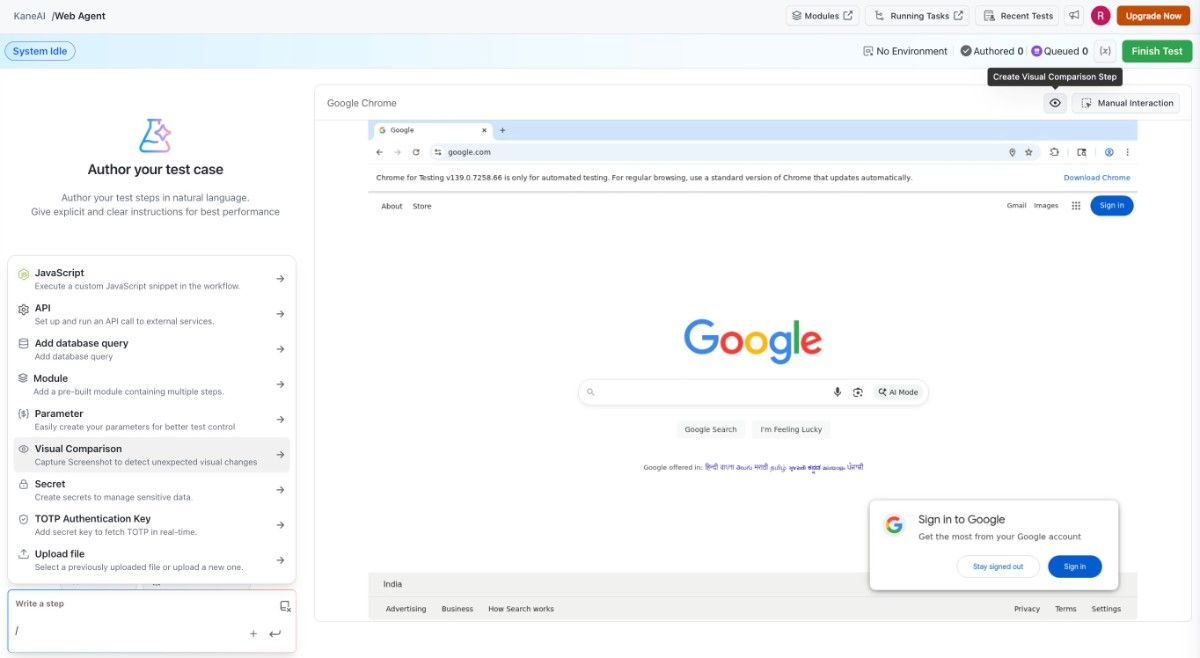Toggle the bookmark star in the address bar
Viewport: 1200px width, 658px height.
click(1028, 151)
